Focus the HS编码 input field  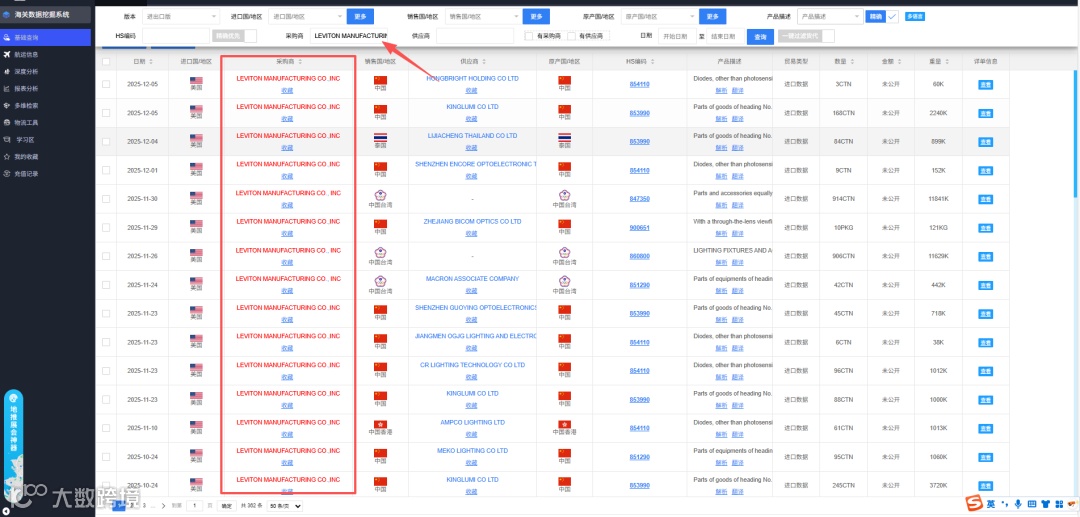[x=176, y=36]
